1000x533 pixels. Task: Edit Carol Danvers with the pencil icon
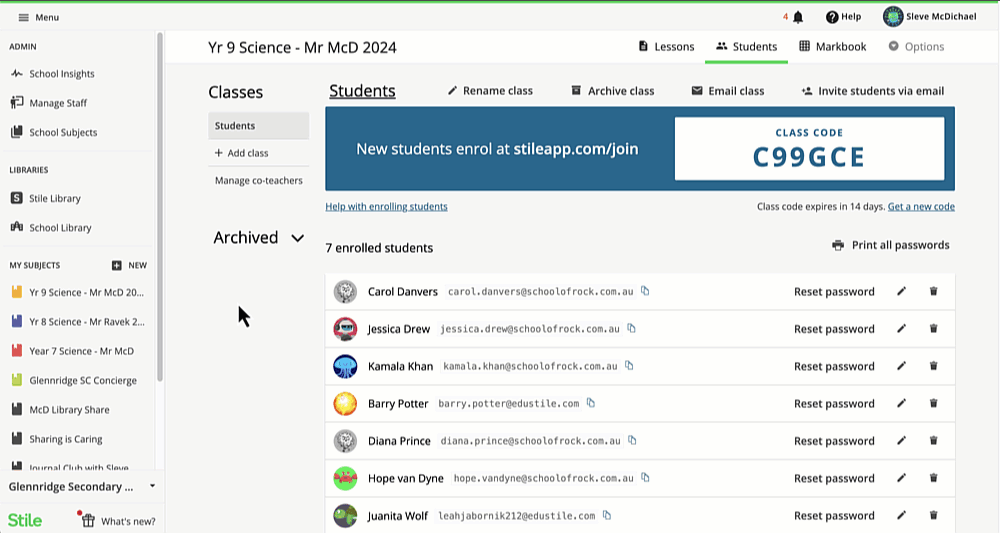(x=901, y=291)
